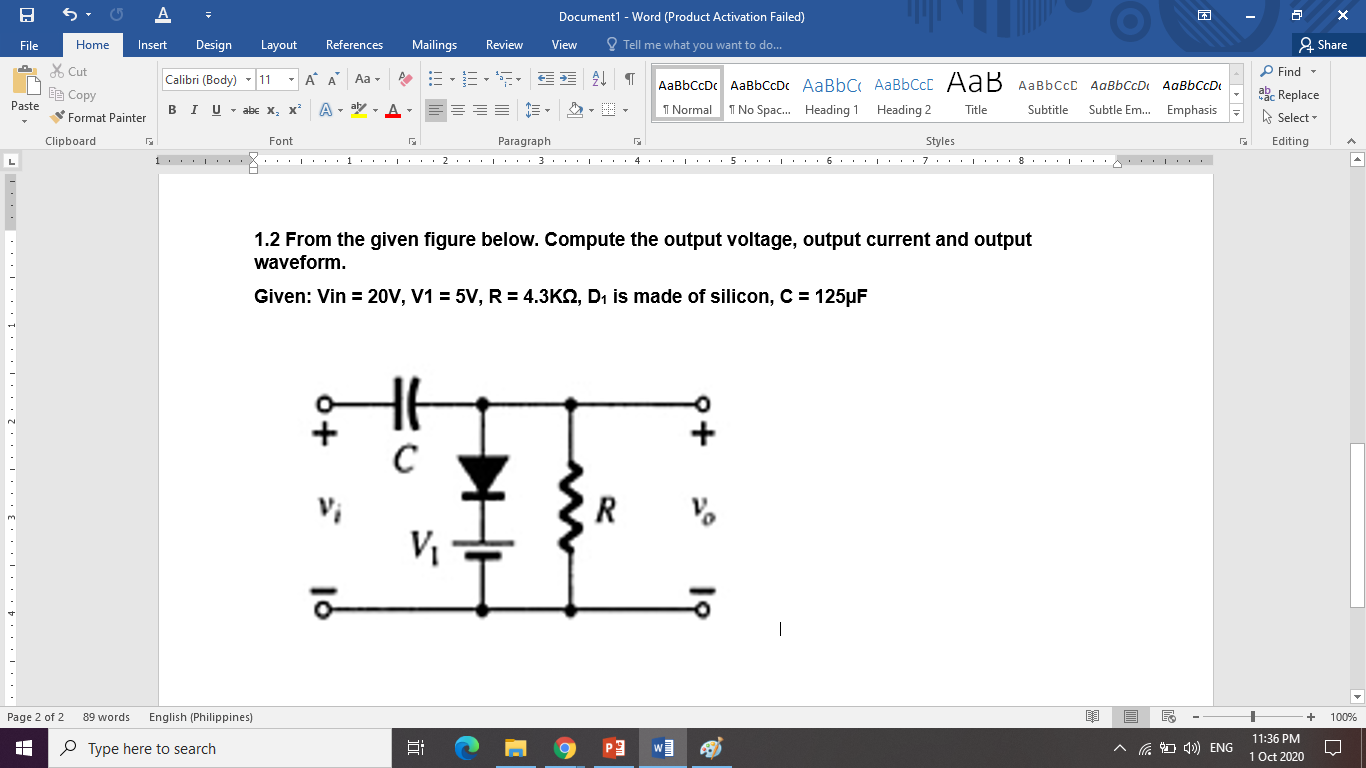Click the Save icon in quick access toolbar
The image size is (1366, 768).
(27, 16)
